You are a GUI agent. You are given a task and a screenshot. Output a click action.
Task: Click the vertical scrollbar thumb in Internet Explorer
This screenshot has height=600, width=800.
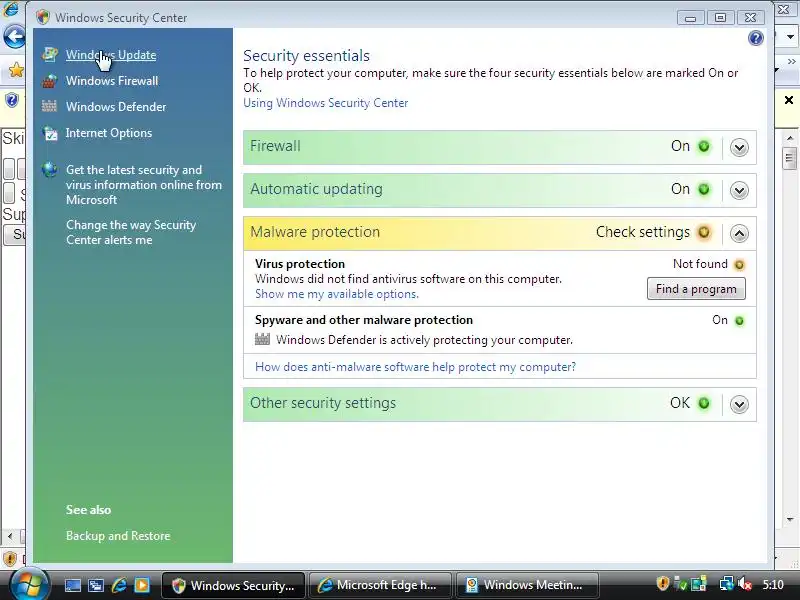point(789,158)
